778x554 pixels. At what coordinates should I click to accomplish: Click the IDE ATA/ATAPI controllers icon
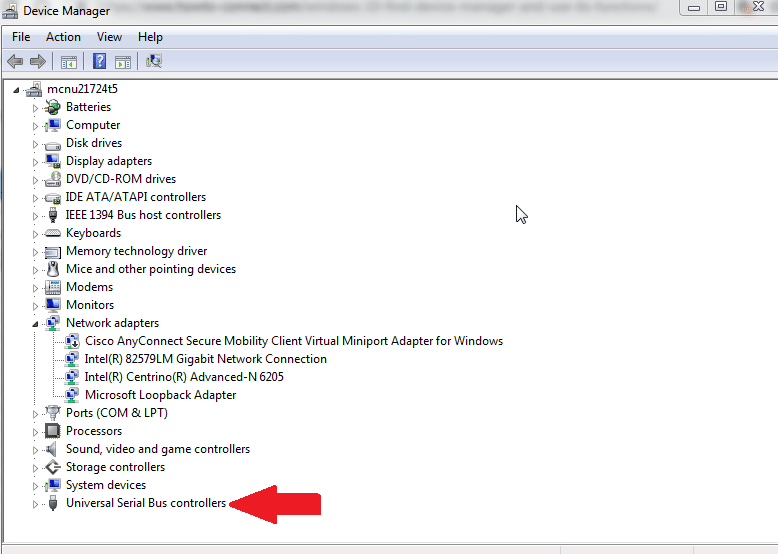pyautogui.click(x=52, y=197)
